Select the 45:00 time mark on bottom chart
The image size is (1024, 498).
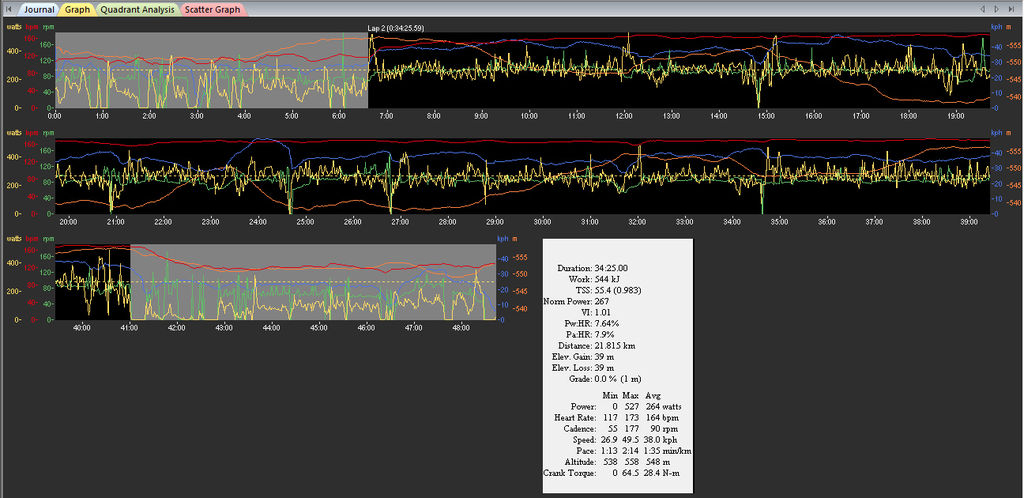tap(318, 327)
